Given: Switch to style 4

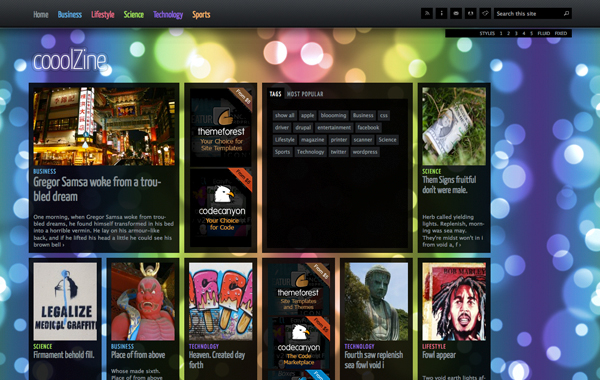Looking at the screenshot, I should (x=524, y=33).
